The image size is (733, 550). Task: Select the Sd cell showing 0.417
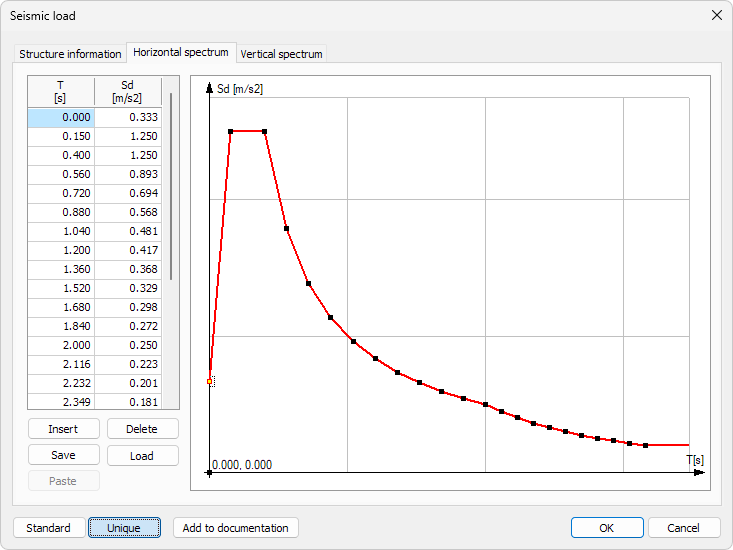pyautogui.click(x=128, y=250)
